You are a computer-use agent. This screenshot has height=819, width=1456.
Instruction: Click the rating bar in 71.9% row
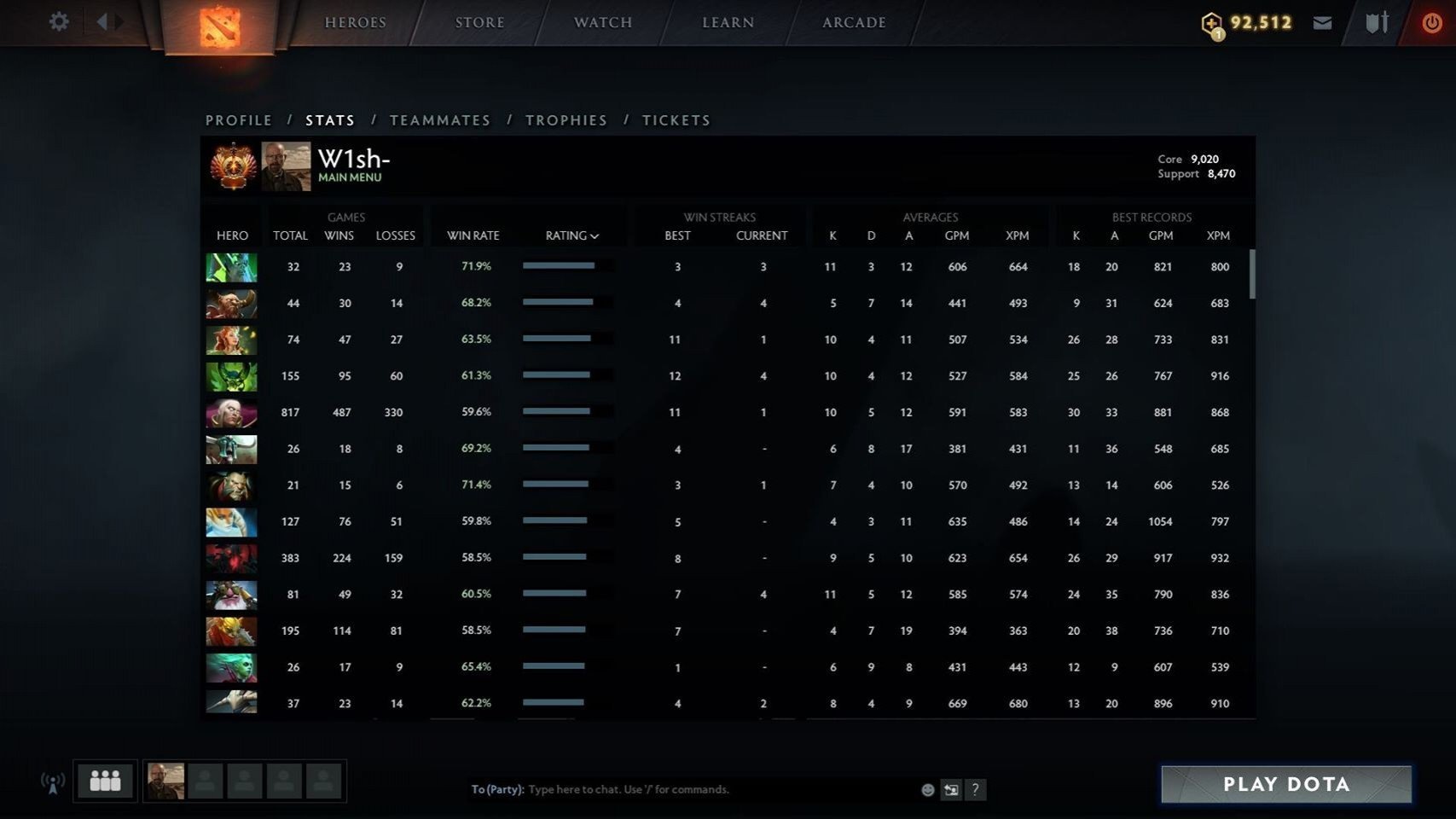point(567,266)
